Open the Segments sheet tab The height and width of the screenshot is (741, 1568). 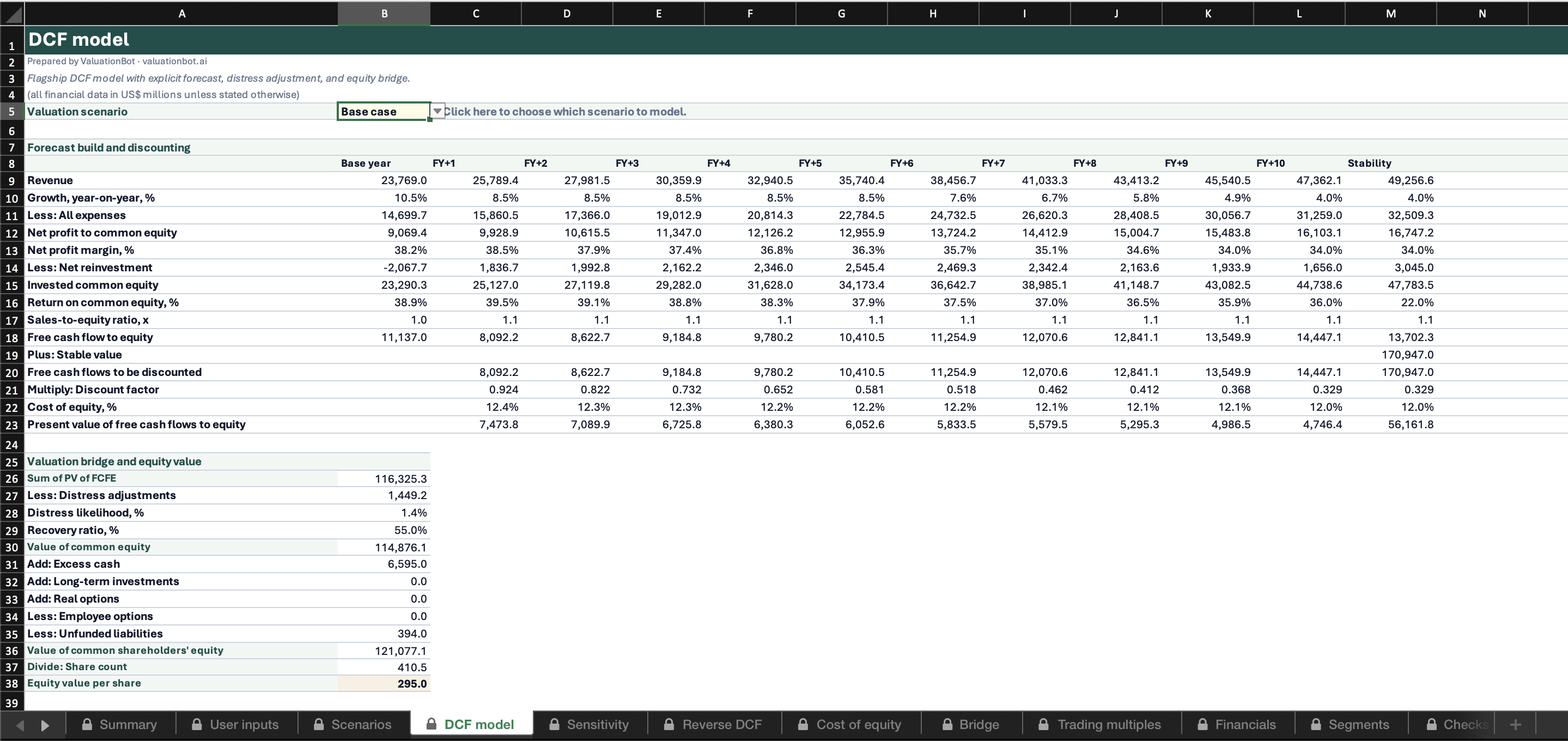tap(1351, 725)
